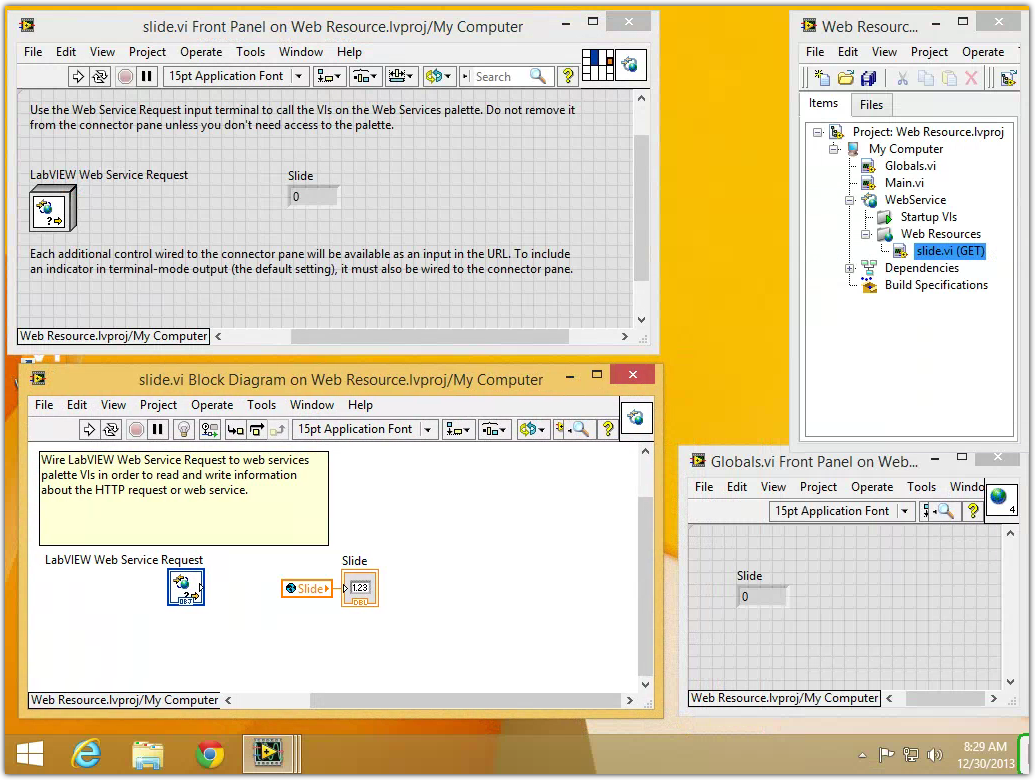Switch to the Files tab in Project Explorer

tap(871, 105)
